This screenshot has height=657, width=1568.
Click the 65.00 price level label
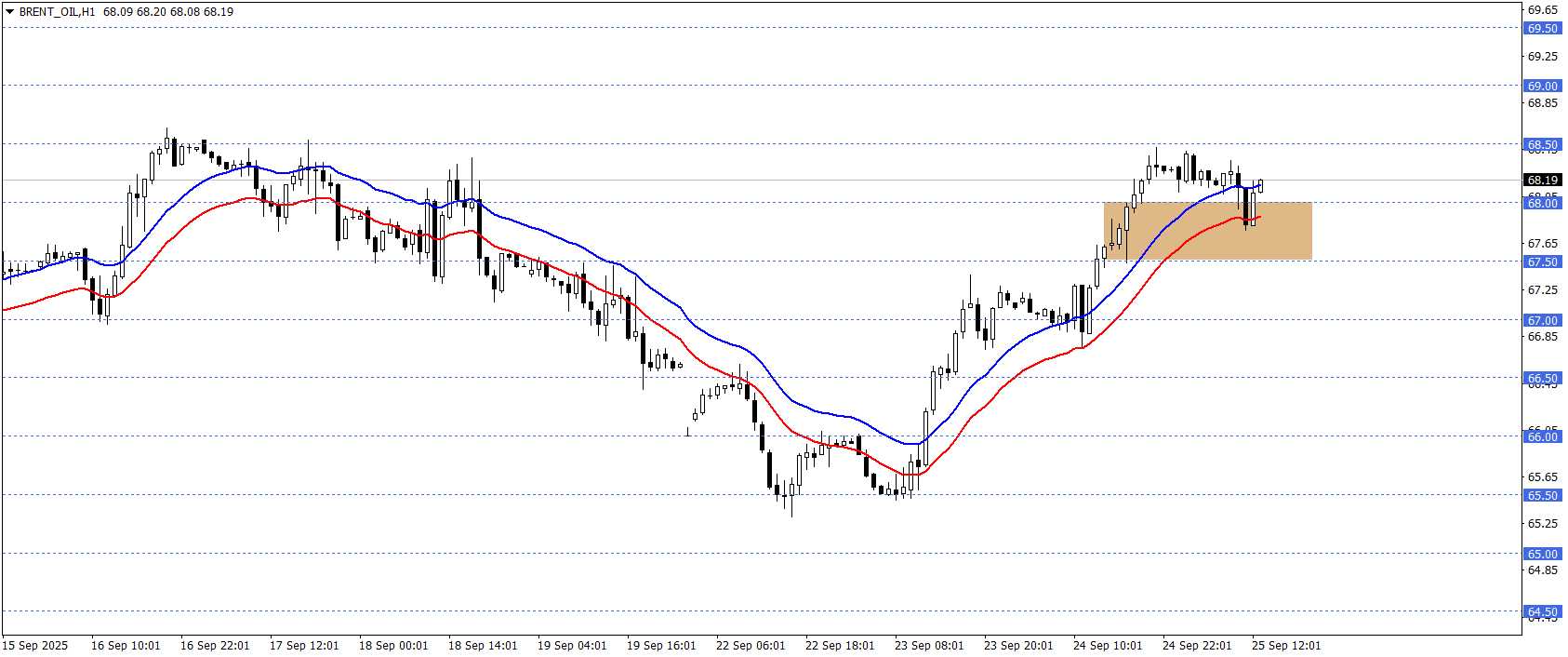click(x=1542, y=555)
